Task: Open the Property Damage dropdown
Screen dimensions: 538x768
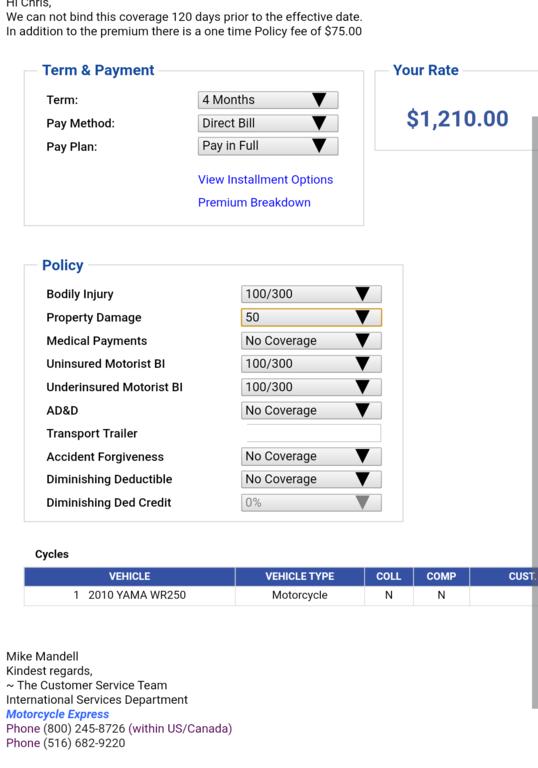Action: (311, 317)
